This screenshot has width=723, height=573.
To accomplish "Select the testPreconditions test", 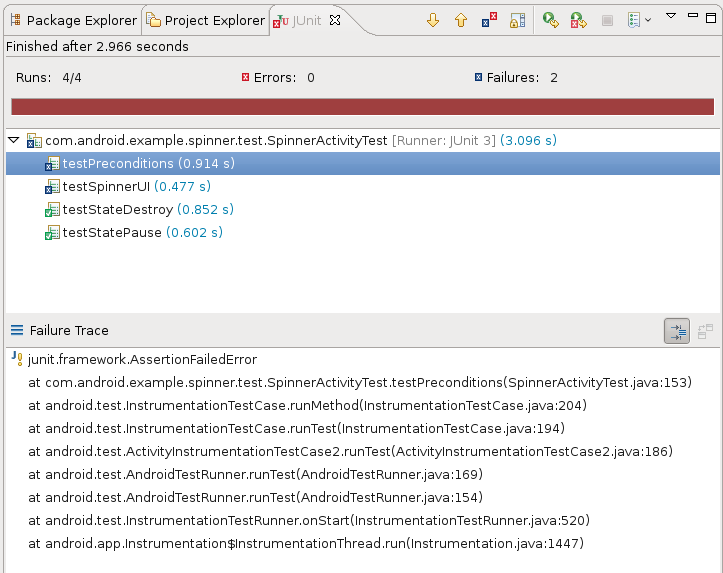I will [x=362, y=163].
